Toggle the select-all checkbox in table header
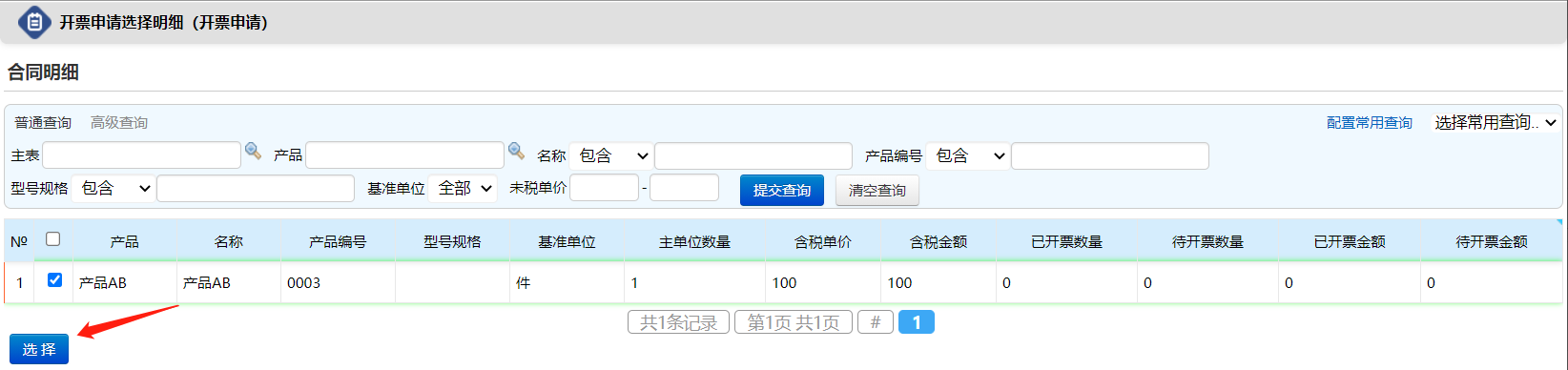Image resolution: width=1568 pixels, height=370 pixels. coord(53,239)
